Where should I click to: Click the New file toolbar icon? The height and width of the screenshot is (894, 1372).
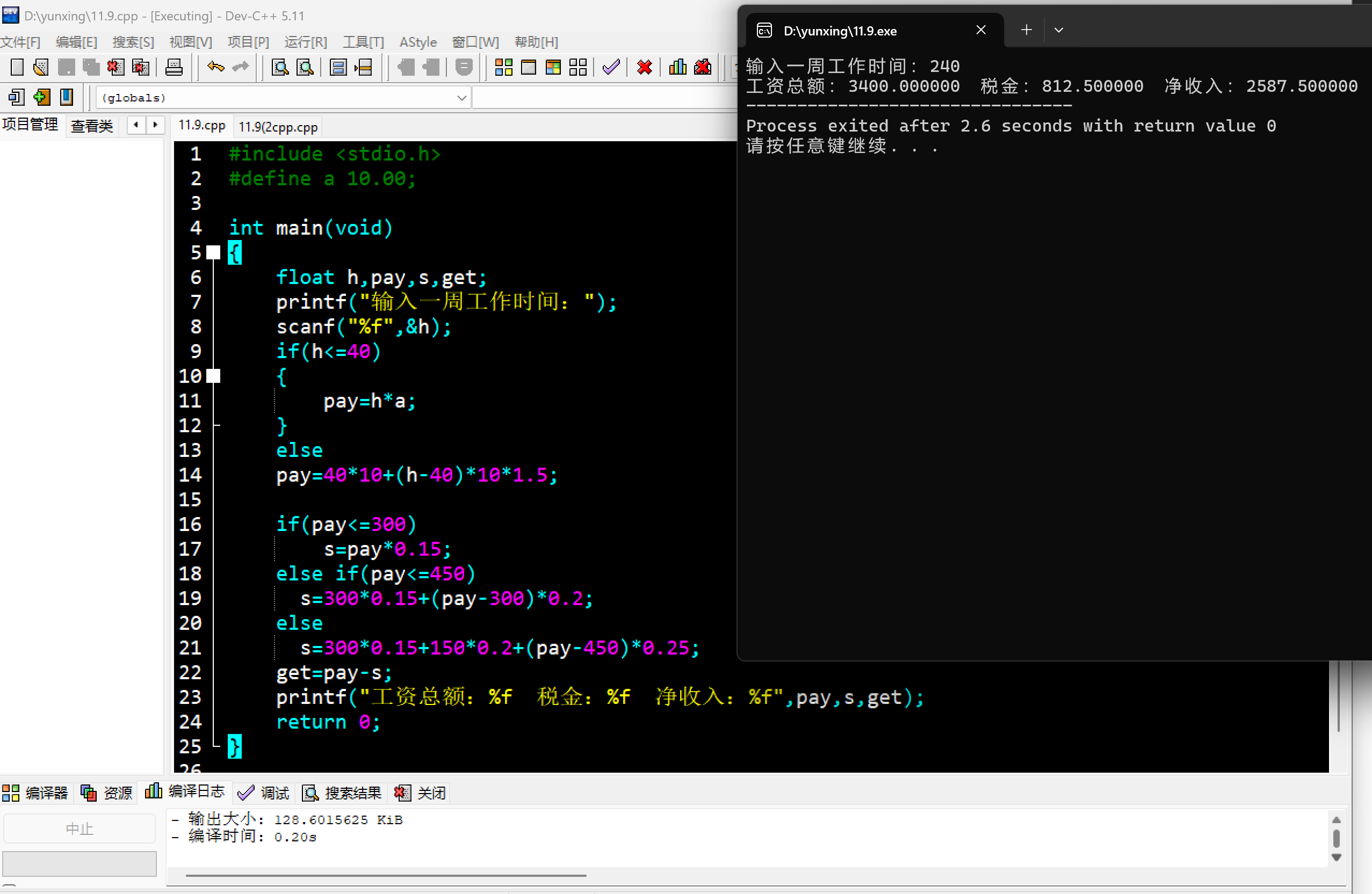[x=17, y=68]
